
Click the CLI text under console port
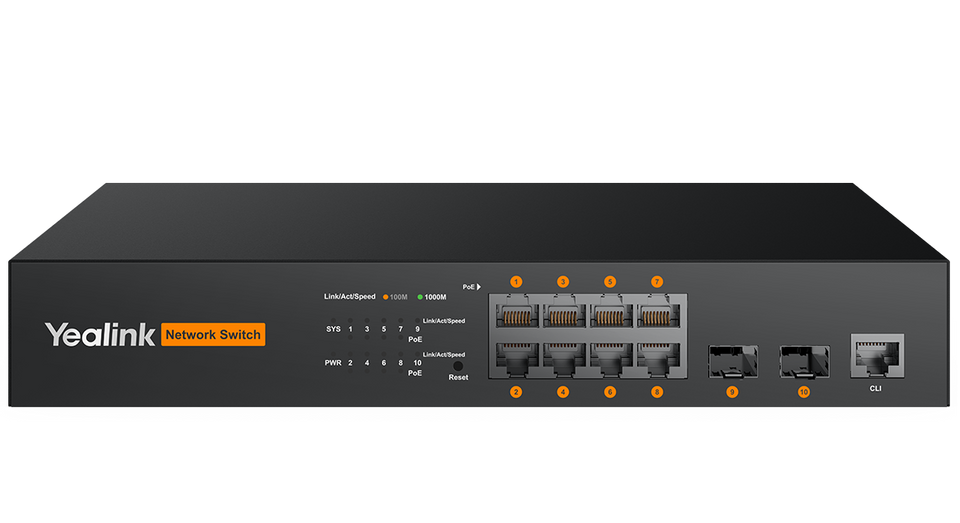tap(876, 388)
